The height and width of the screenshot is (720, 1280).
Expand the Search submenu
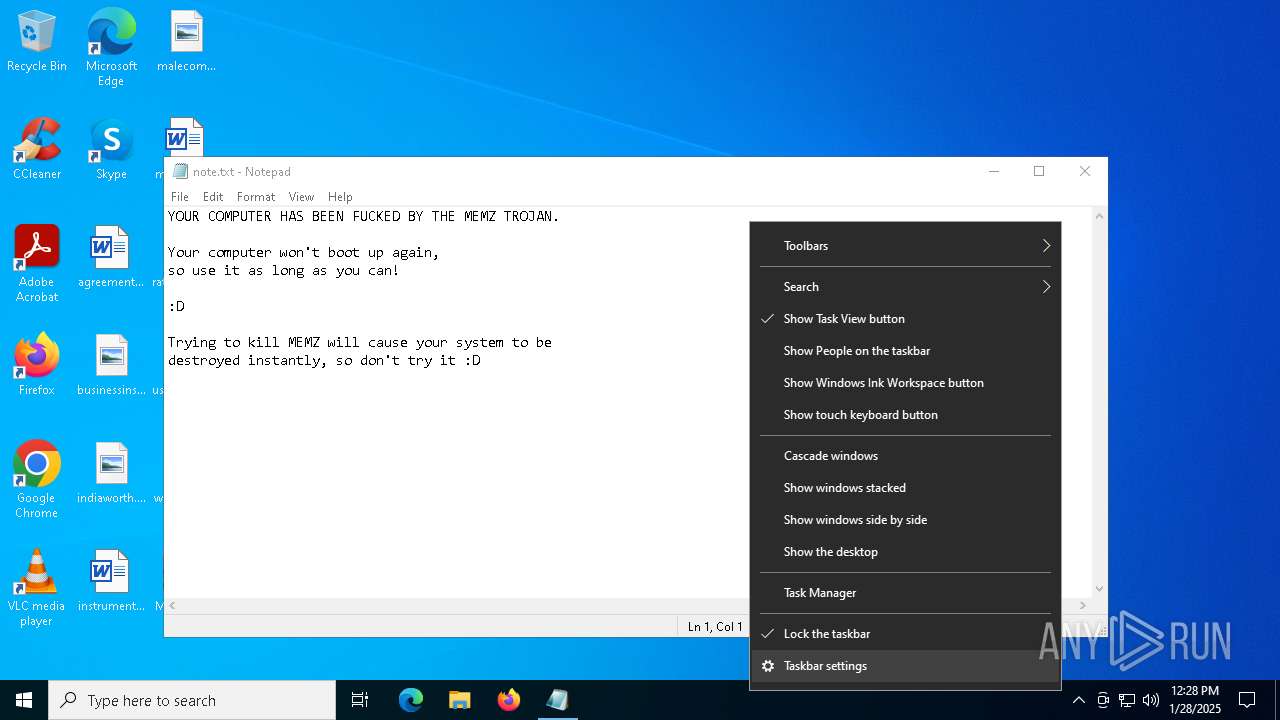click(905, 287)
